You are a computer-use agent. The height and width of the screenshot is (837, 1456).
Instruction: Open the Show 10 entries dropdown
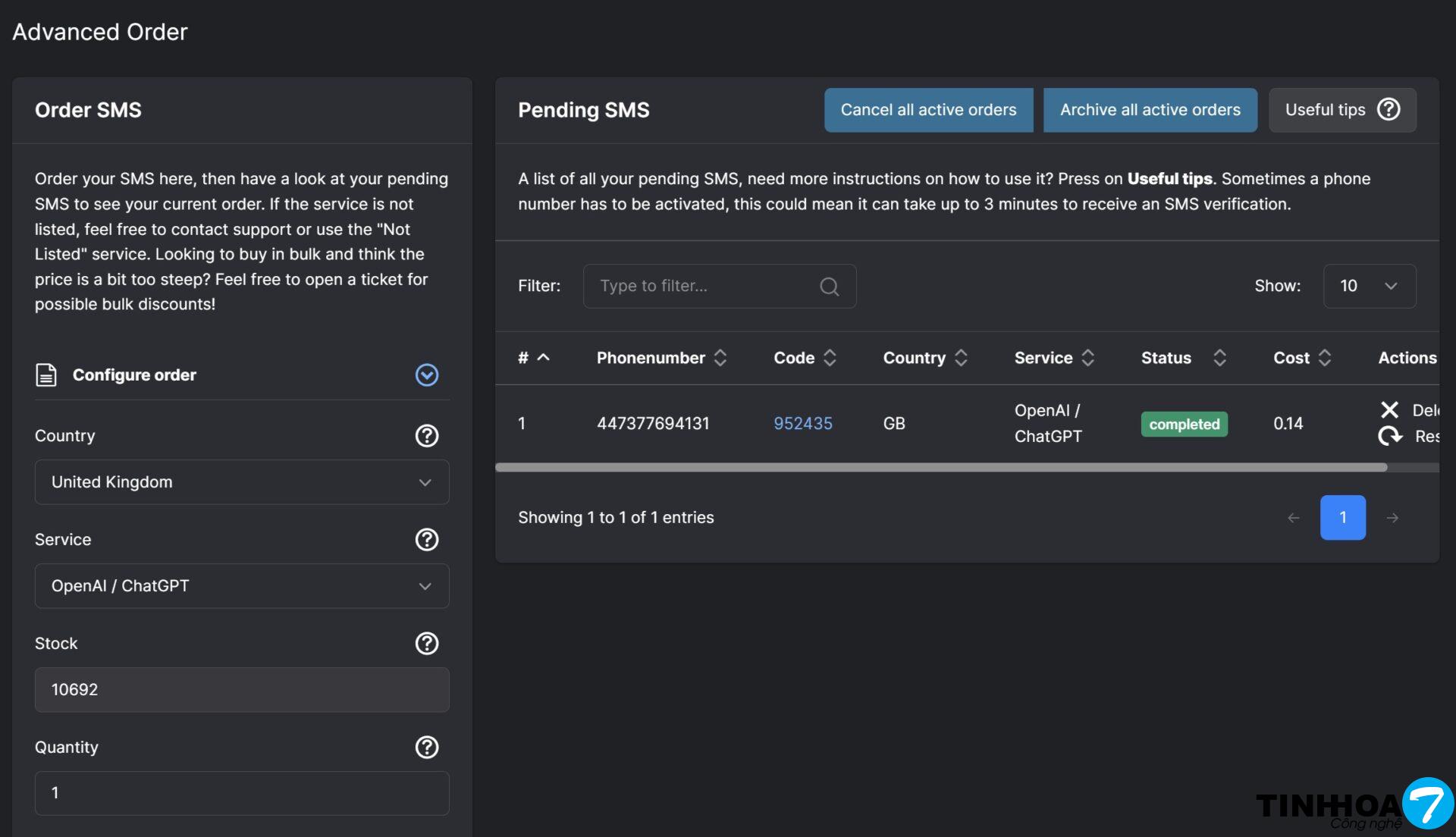[x=1369, y=287]
